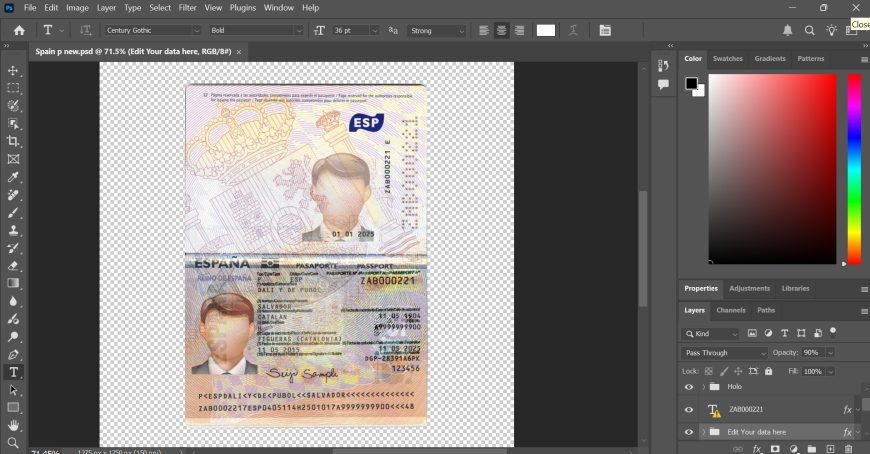
Task: Open the Search magnifier icon
Action: (810, 31)
